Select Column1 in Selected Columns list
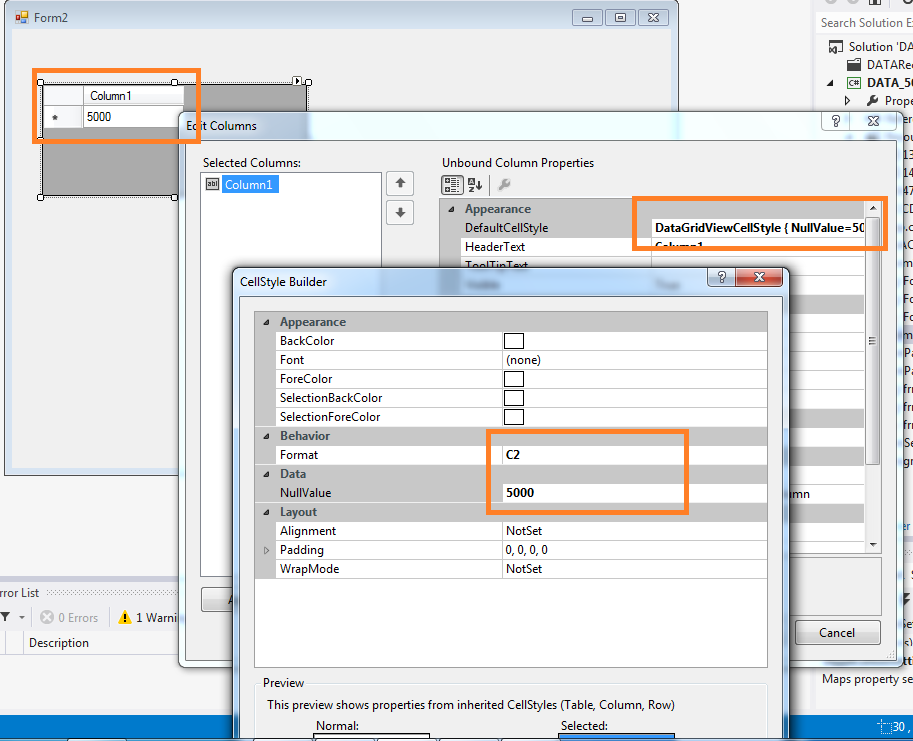Screen dimensions: 913x741 pyautogui.click(x=250, y=184)
